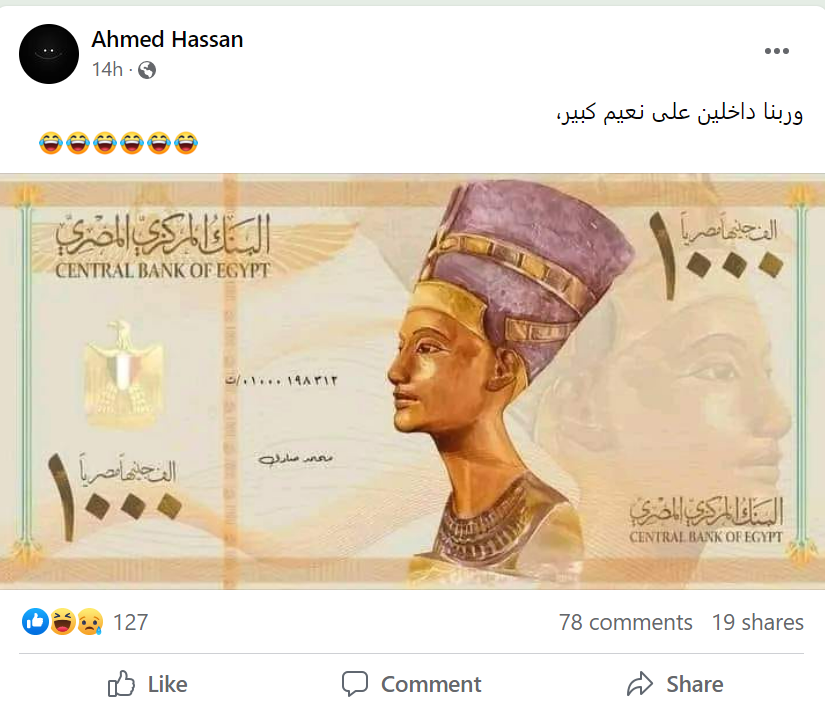Click the public globe audience icon
This screenshot has width=825, height=711.
pos(147,70)
